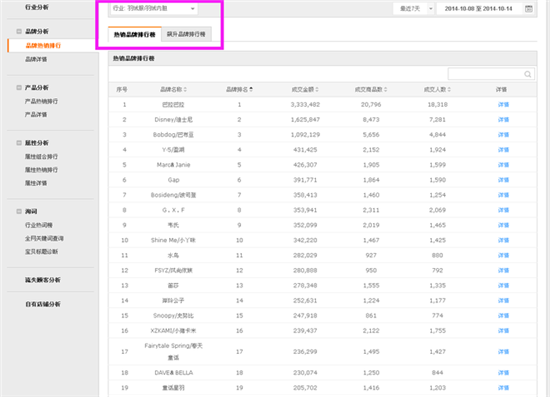Open the 行业 category dropdown
Screen dimensions: 550x397
[154, 8]
